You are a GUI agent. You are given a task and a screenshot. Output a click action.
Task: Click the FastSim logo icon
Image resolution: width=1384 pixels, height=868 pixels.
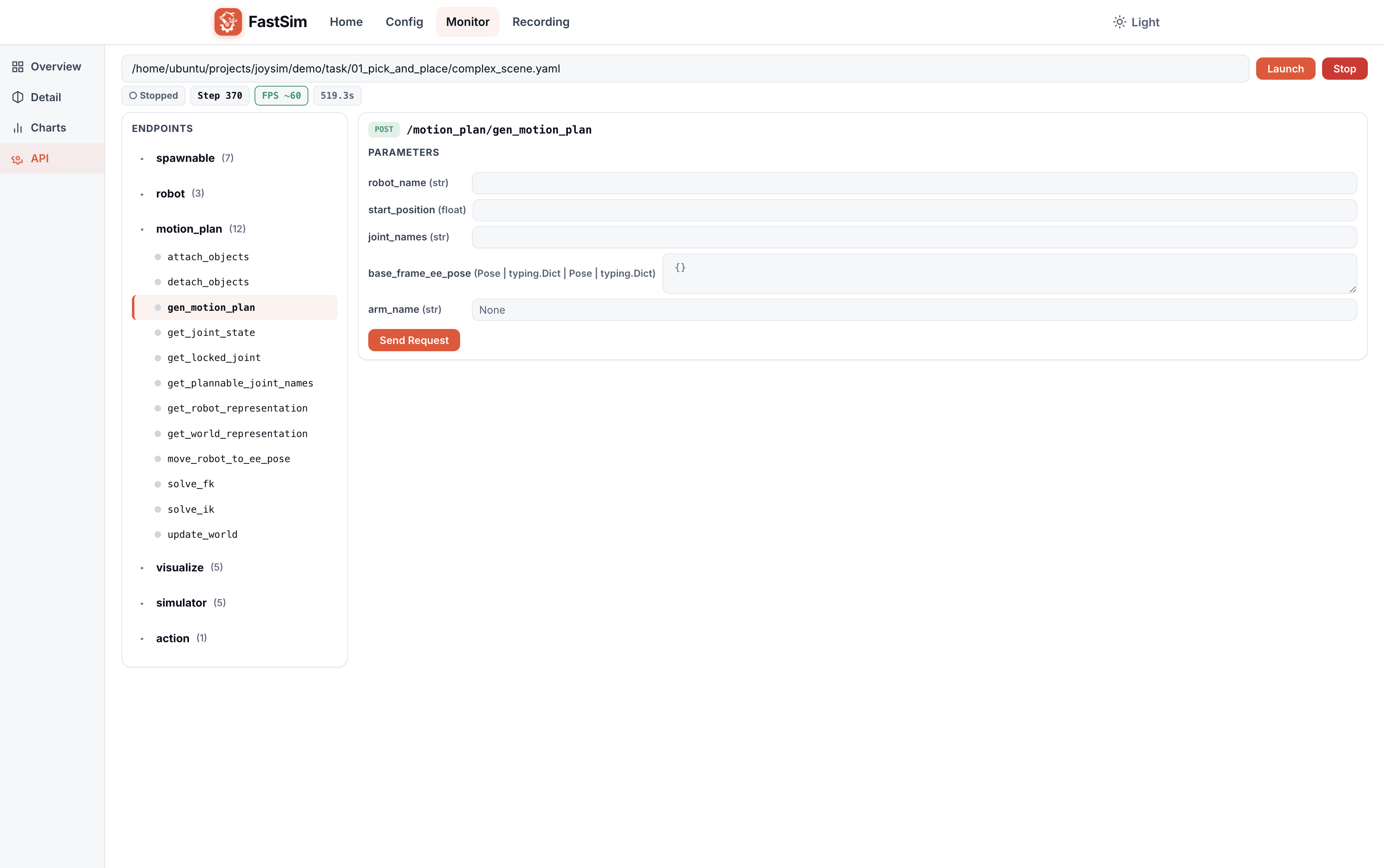228,22
